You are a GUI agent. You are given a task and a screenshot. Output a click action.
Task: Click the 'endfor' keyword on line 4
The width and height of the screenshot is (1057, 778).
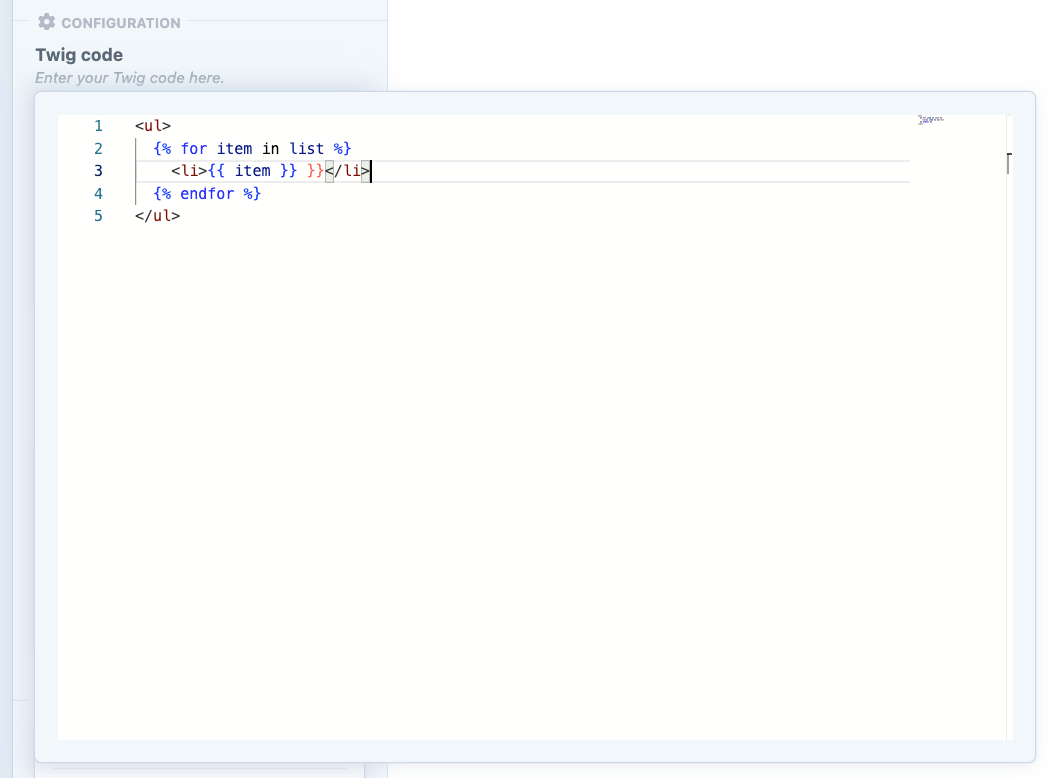[207, 193]
